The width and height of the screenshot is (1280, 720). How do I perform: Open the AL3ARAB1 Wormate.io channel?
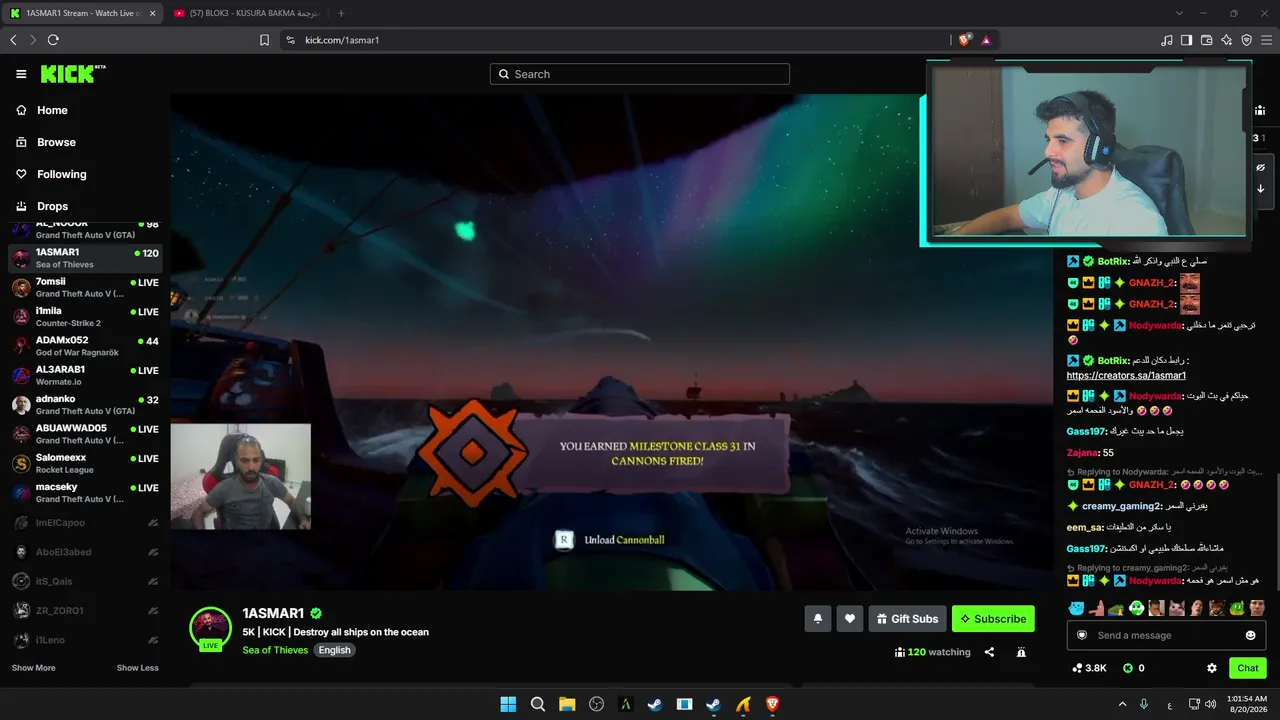tap(85, 375)
